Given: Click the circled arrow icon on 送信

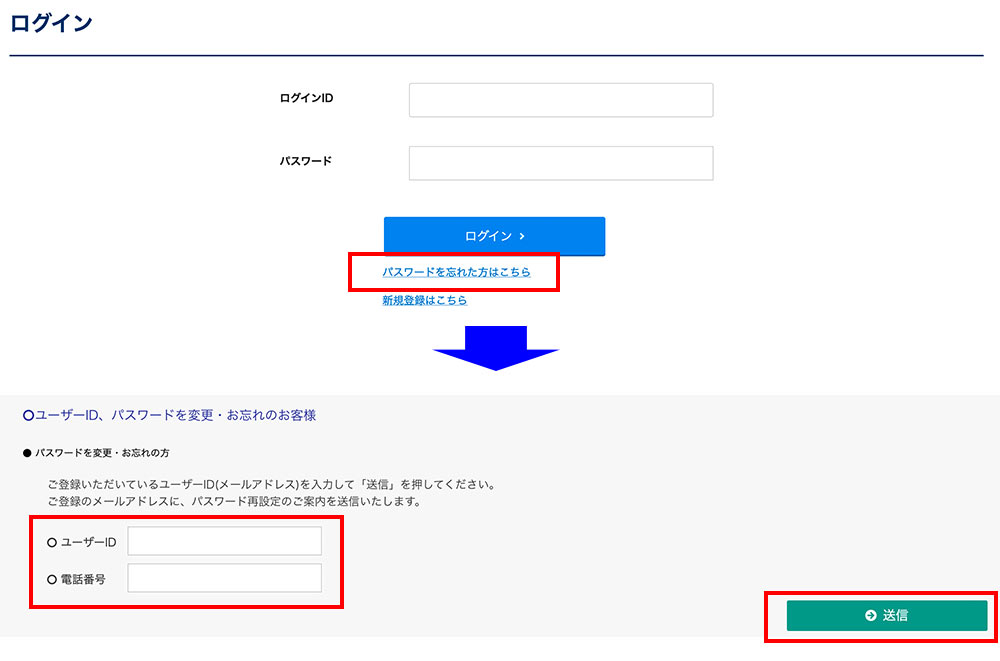Looking at the screenshot, I should (870, 616).
